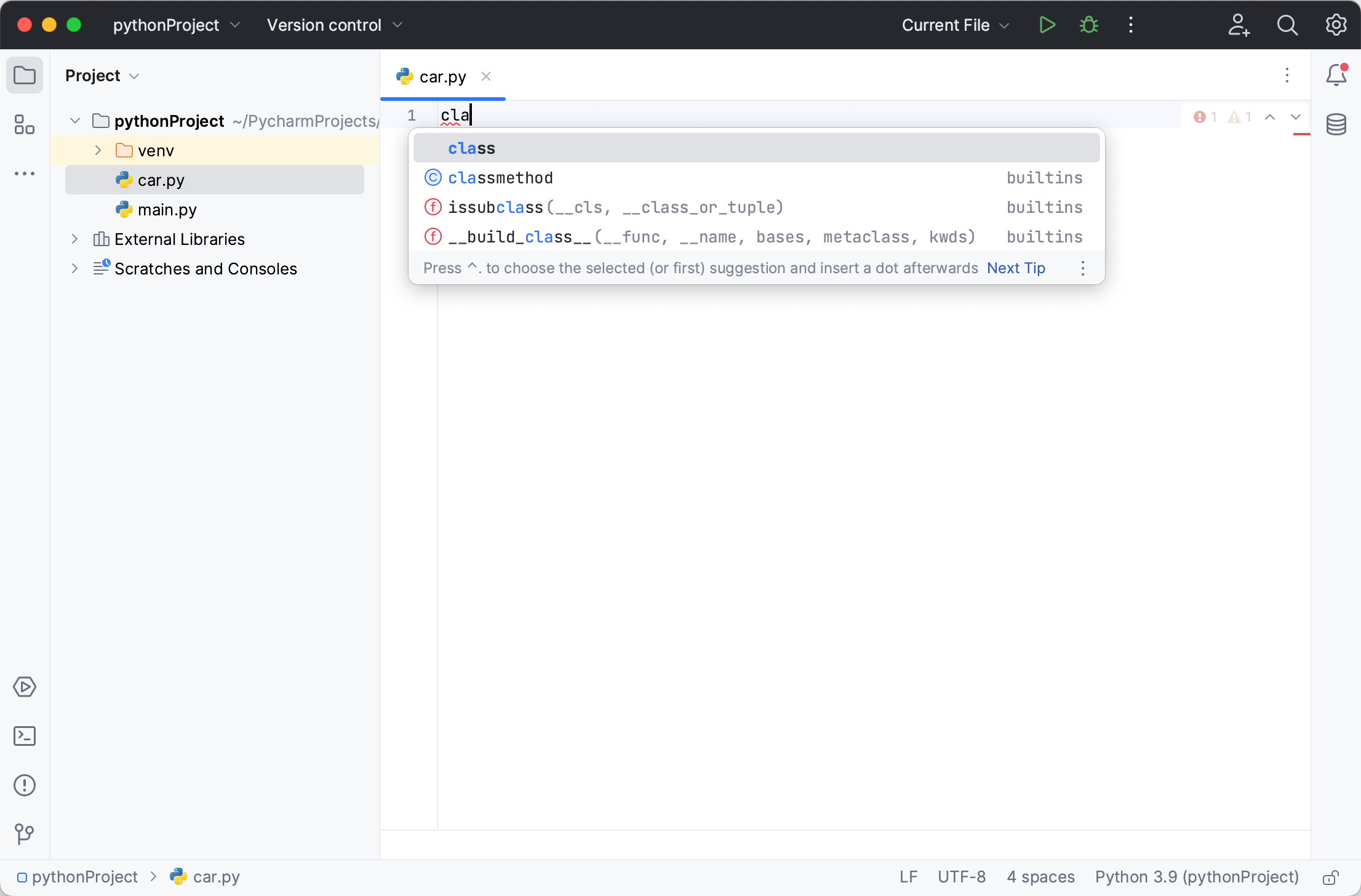This screenshot has height=896, width=1361.
Task: Expand the venv folder
Action: tap(98, 150)
